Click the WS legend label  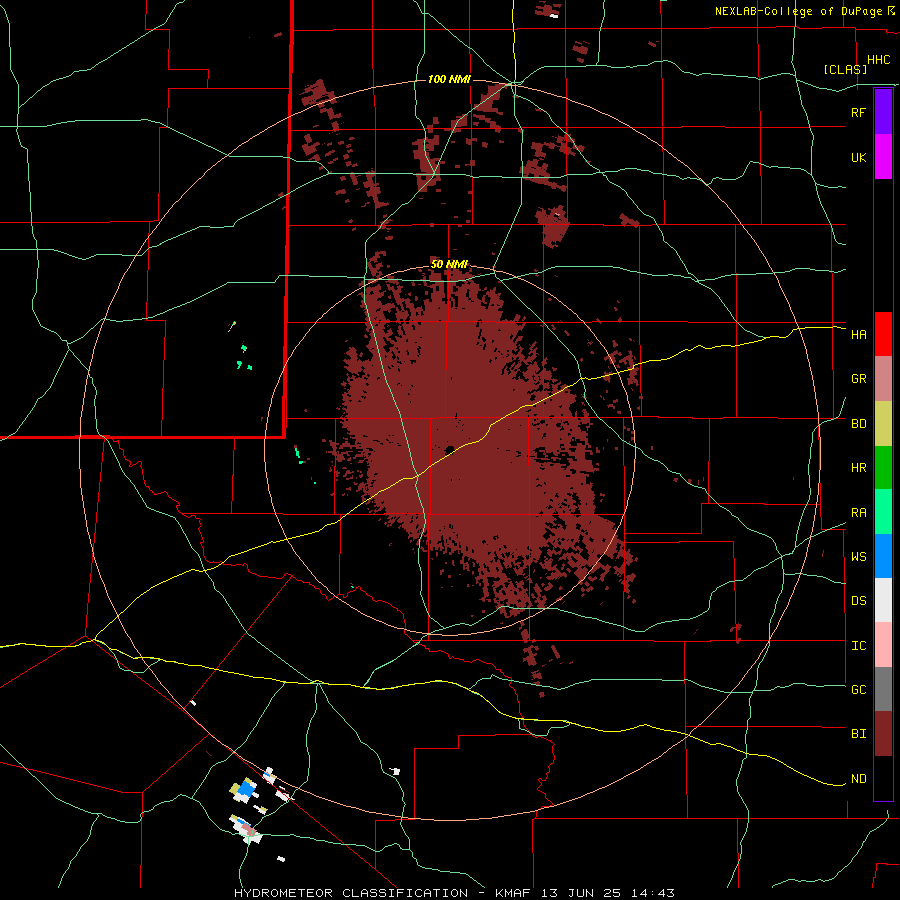(x=858, y=557)
